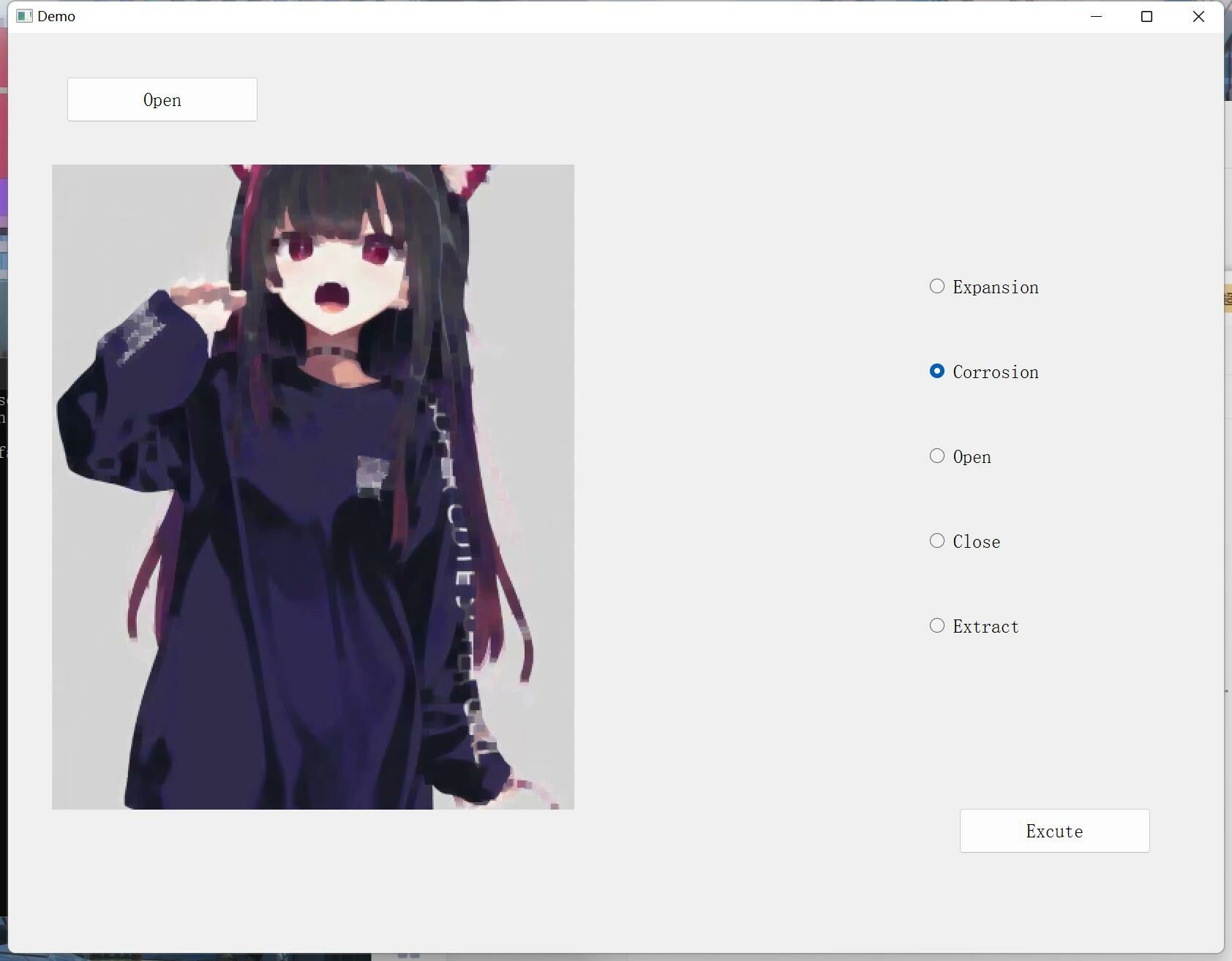
Task: Pick the Extract radio button circle
Action: (937, 625)
